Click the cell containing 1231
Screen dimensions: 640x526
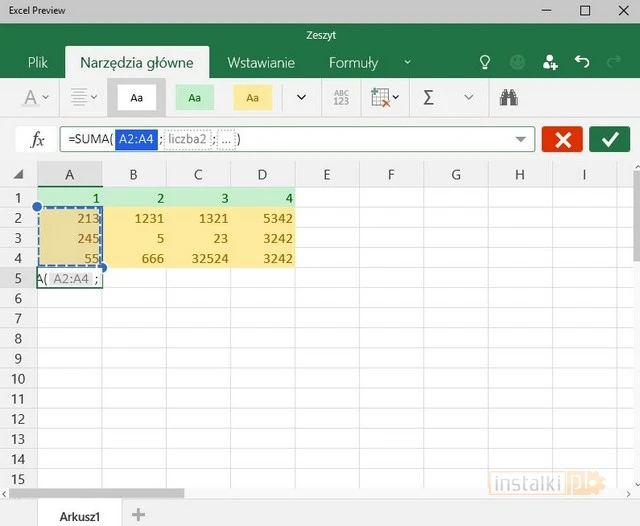click(x=134, y=218)
